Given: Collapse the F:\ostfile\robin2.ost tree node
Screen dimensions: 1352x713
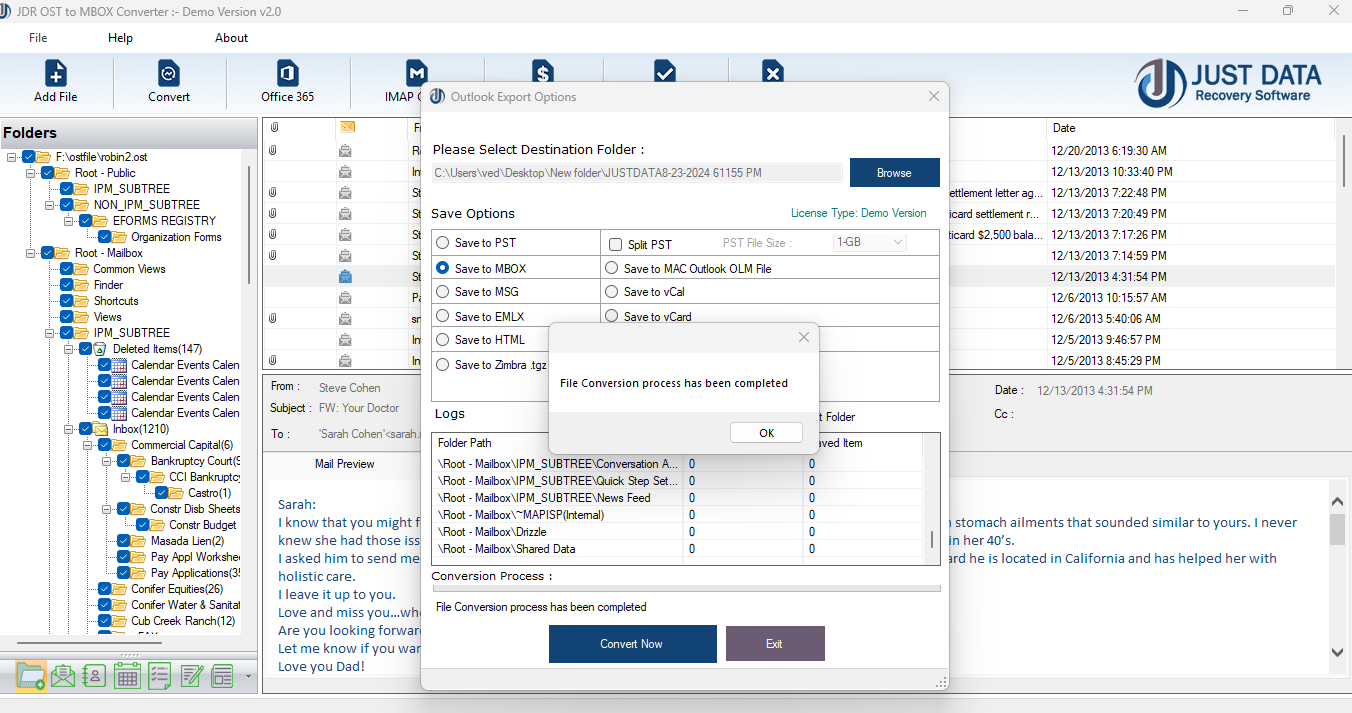Looking at the screenshot, I should click(x=12, y=157).
